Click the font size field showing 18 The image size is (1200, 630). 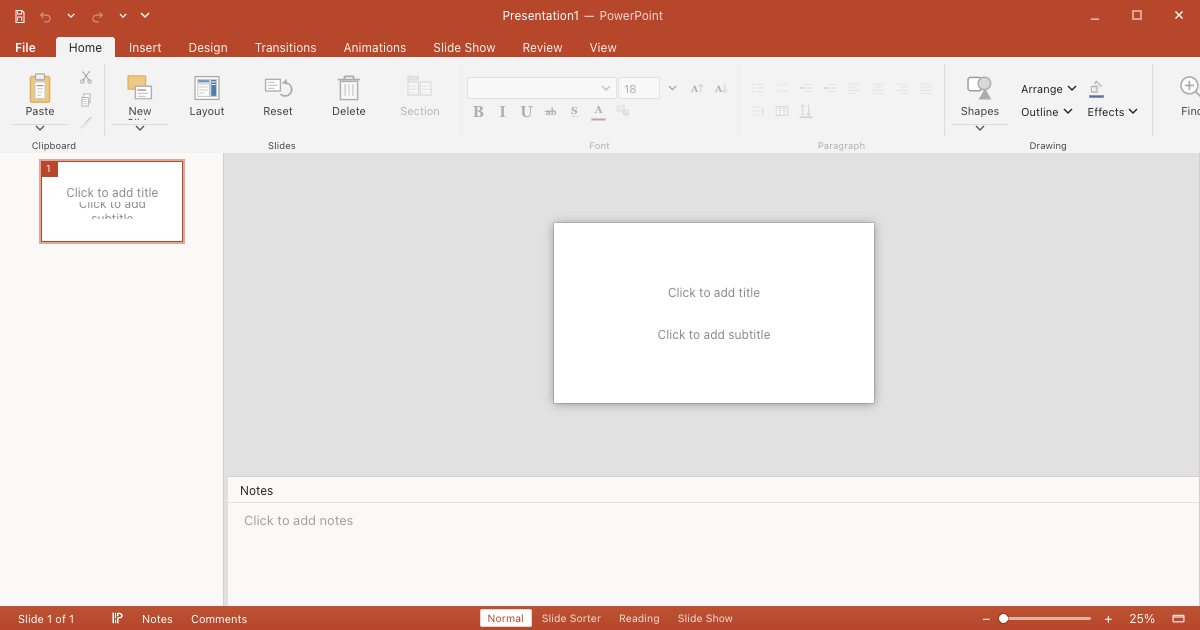tap(638, 88)
